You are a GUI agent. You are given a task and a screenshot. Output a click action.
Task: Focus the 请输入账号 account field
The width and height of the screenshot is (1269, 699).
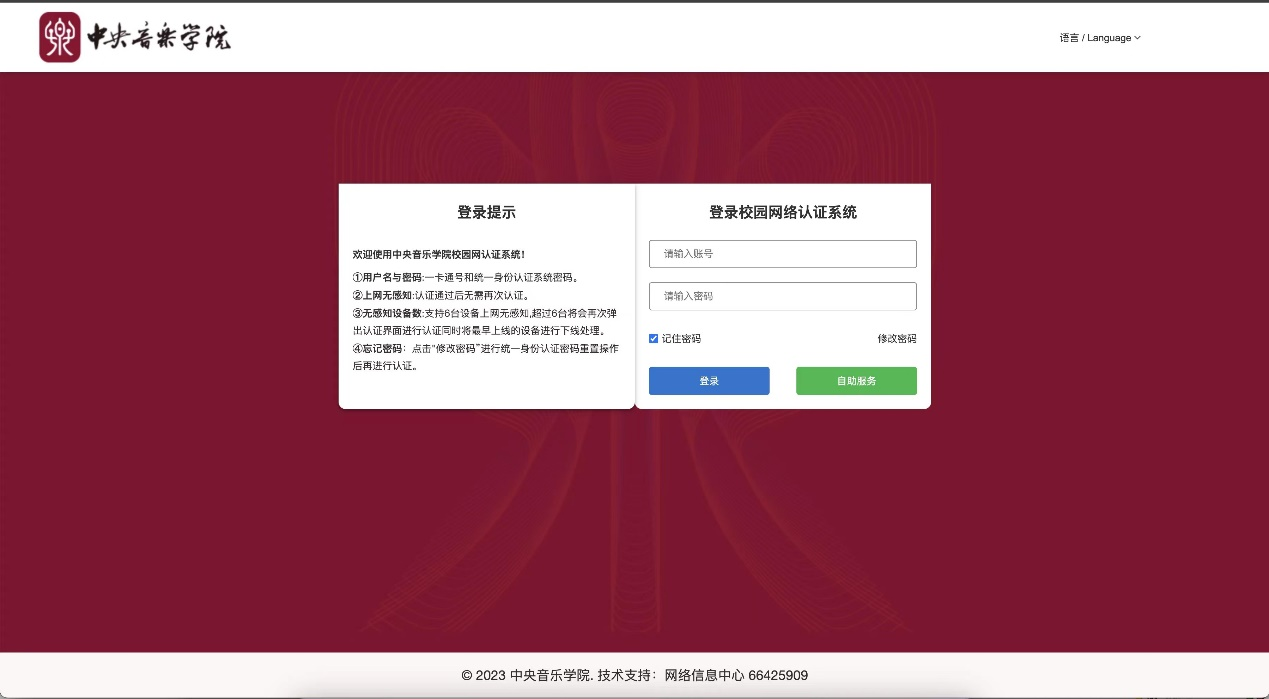(782, 254)
